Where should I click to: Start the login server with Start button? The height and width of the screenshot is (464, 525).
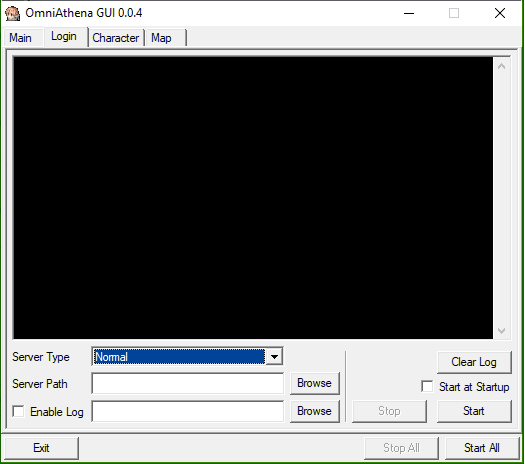[x=474, y=411]
